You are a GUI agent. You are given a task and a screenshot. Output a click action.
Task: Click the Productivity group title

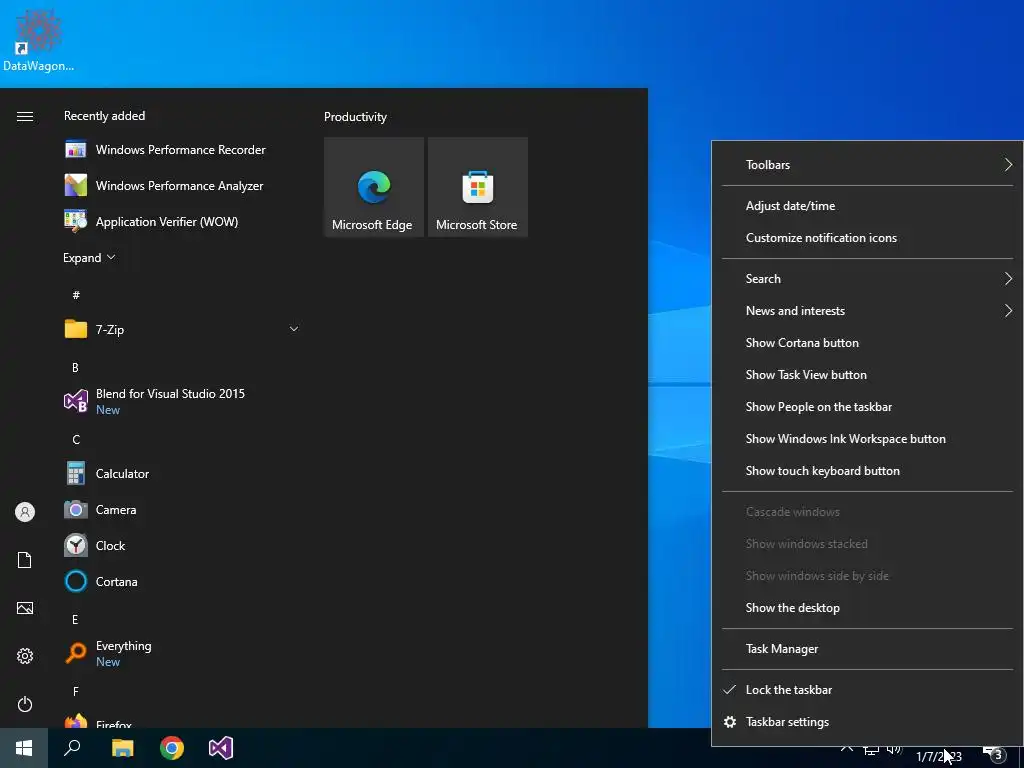[355, 117]
